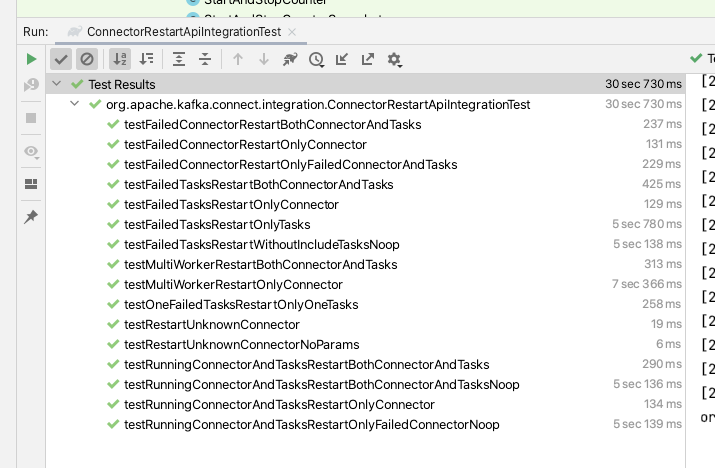Select testMultiWorkerRestartBothConnectorAndTasks

[x=365, y=265]
